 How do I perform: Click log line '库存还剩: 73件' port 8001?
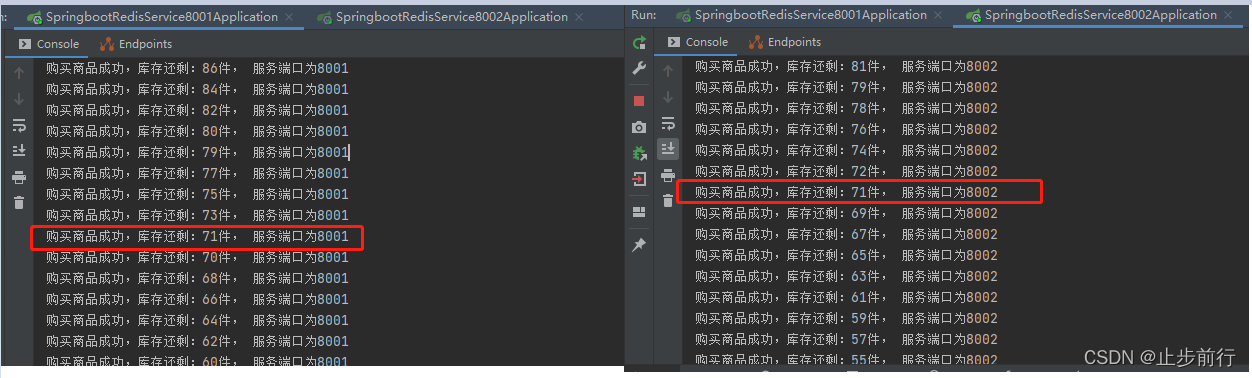tap(197, 215)
